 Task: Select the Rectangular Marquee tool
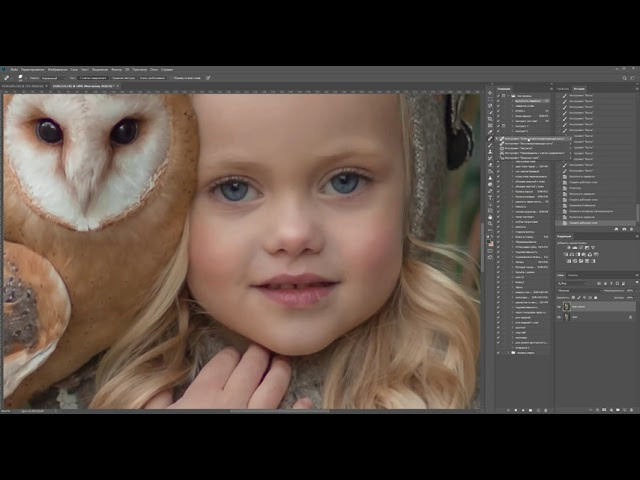pos(490,99)
